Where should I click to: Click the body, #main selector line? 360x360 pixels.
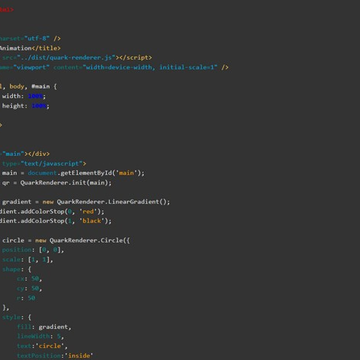tap(29, 87)
